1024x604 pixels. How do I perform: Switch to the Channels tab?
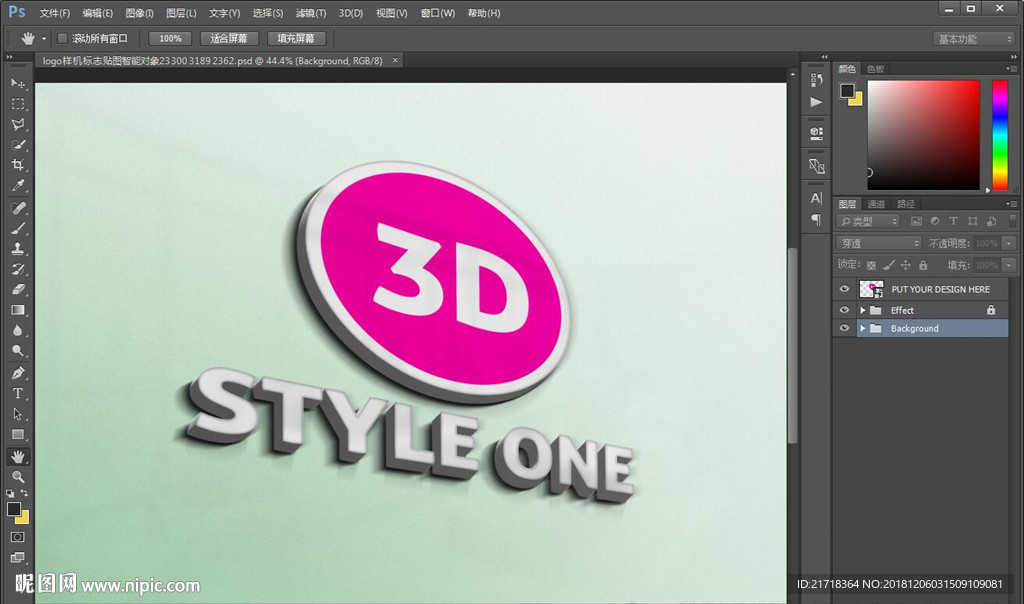[x=876, y=204]
